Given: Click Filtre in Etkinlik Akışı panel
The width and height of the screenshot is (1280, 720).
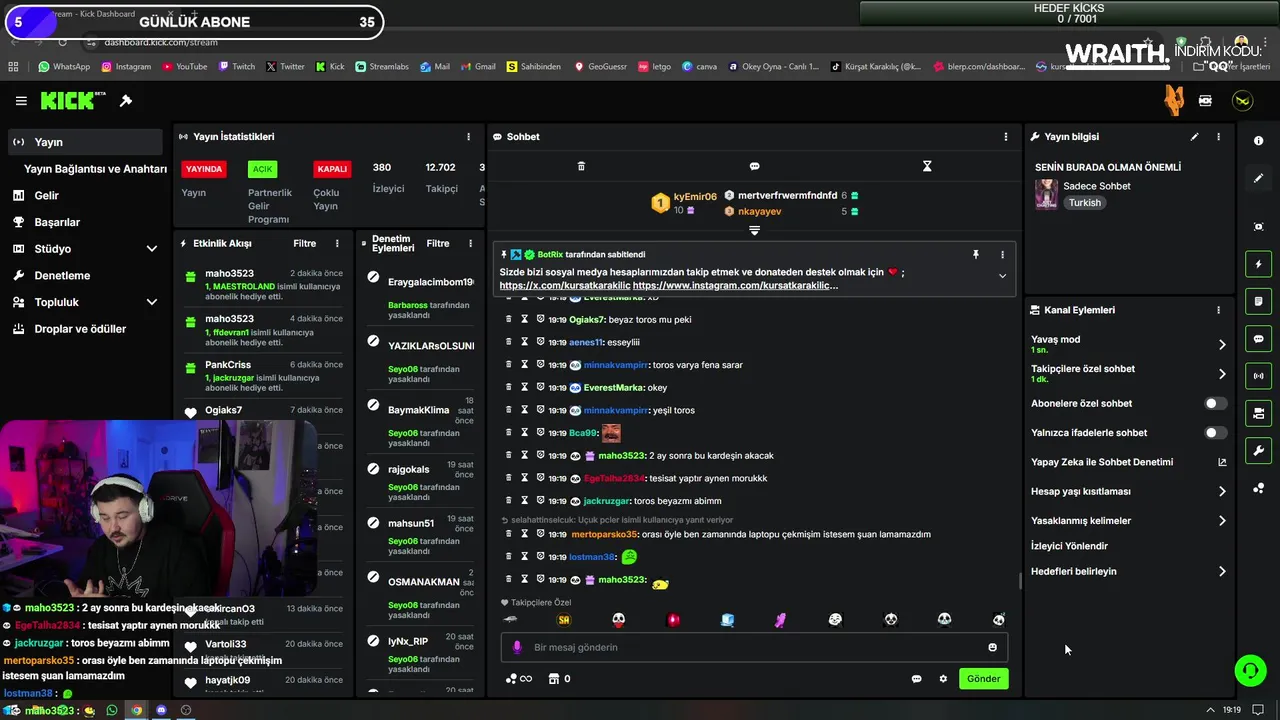Looking at the screenshot, I should 304,244.
